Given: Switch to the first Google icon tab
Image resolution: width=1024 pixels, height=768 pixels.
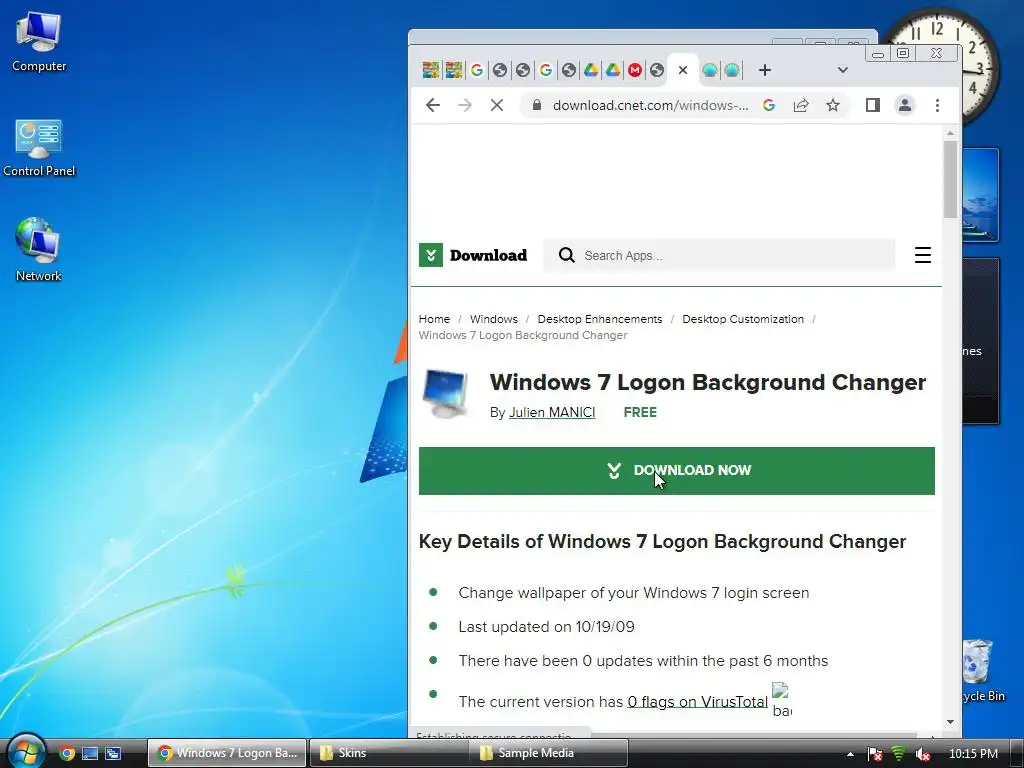Looking at the screenshot, I should pos(477,70).
